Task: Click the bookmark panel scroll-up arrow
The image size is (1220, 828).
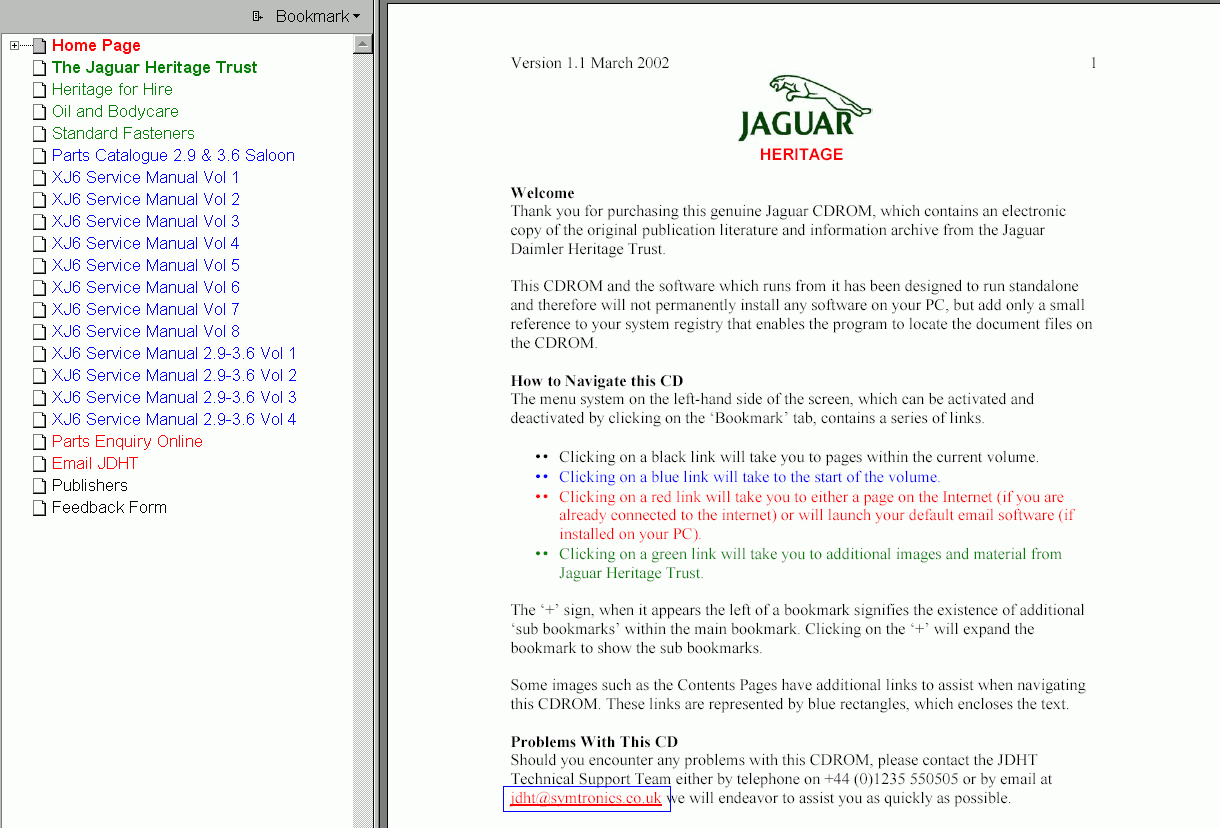Action: [363, 43]
